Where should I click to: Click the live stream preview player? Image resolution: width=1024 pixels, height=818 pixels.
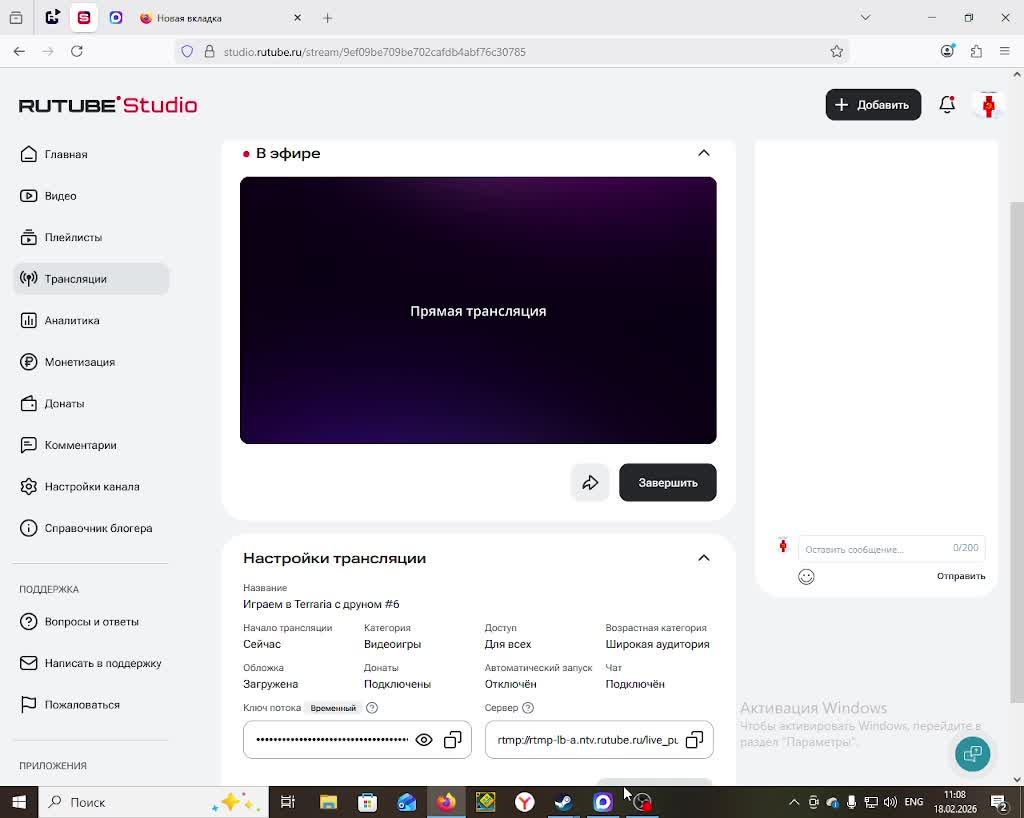478,310
